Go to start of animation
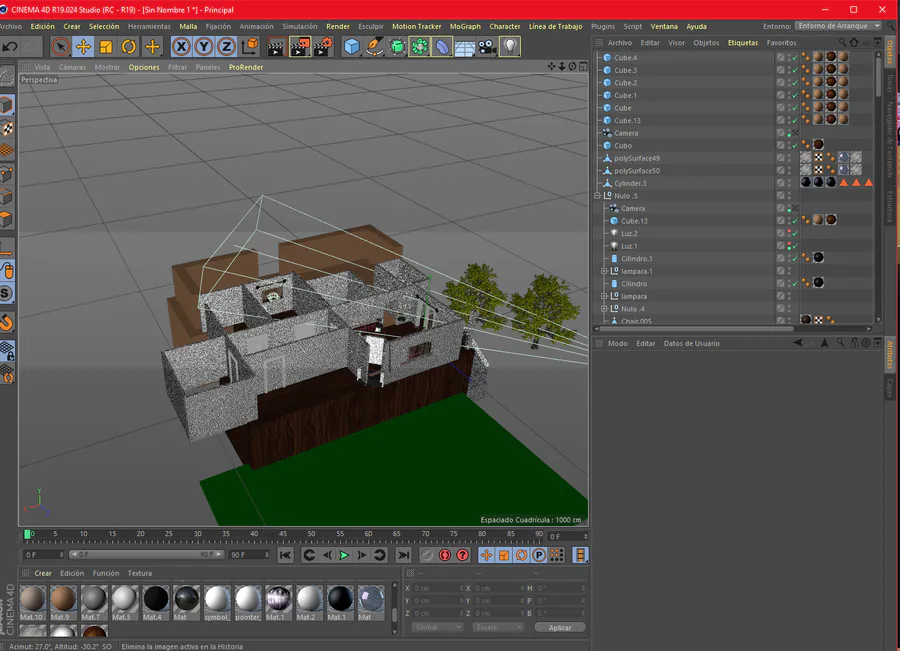The image size is (900, 651). 285,555
